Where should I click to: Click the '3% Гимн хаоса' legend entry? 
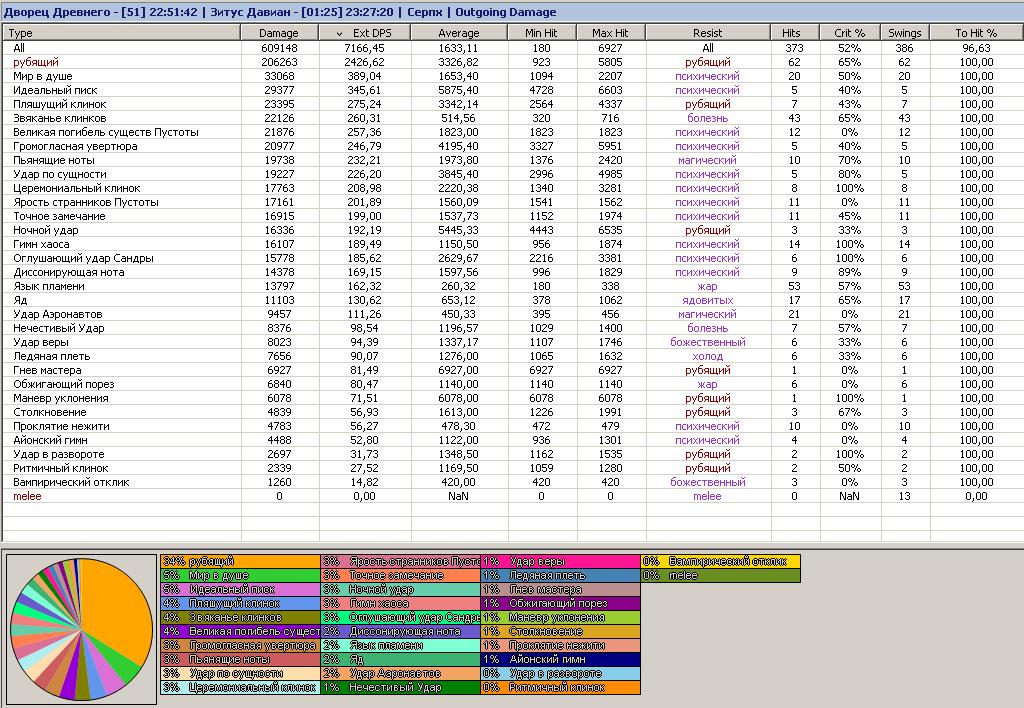tap(400, 603)
